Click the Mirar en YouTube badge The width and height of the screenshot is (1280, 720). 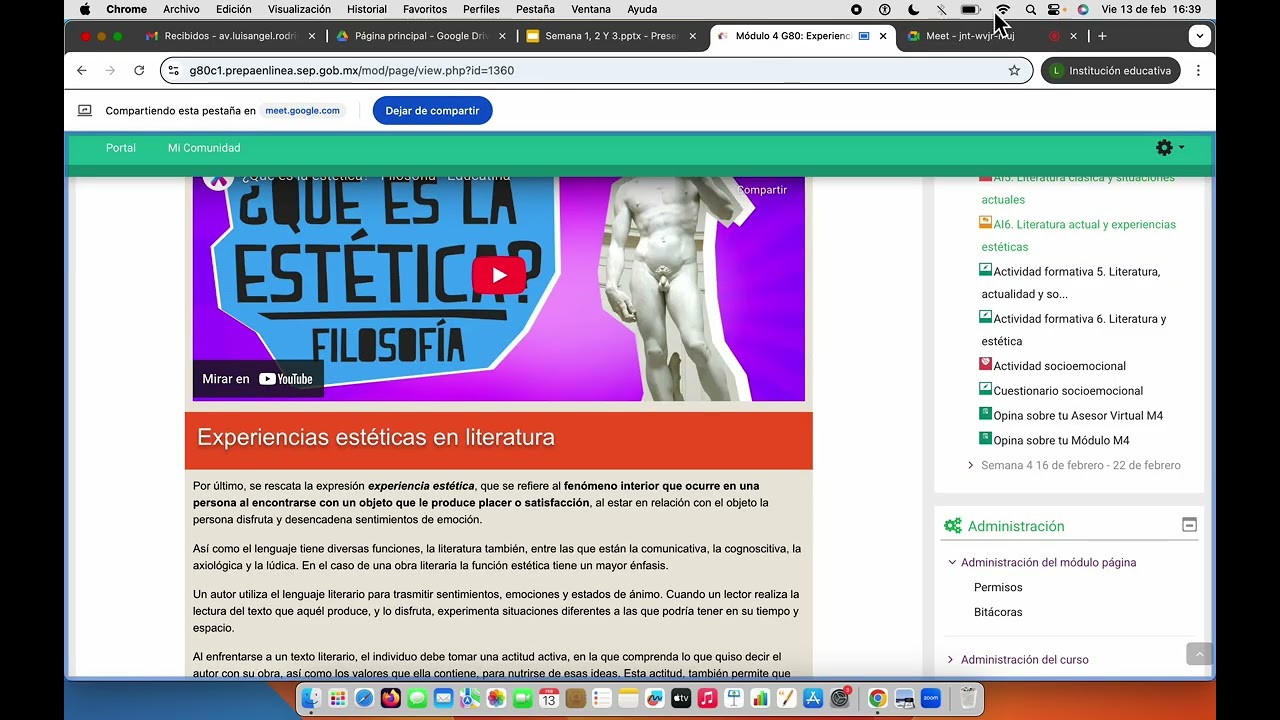click(258, 379)
